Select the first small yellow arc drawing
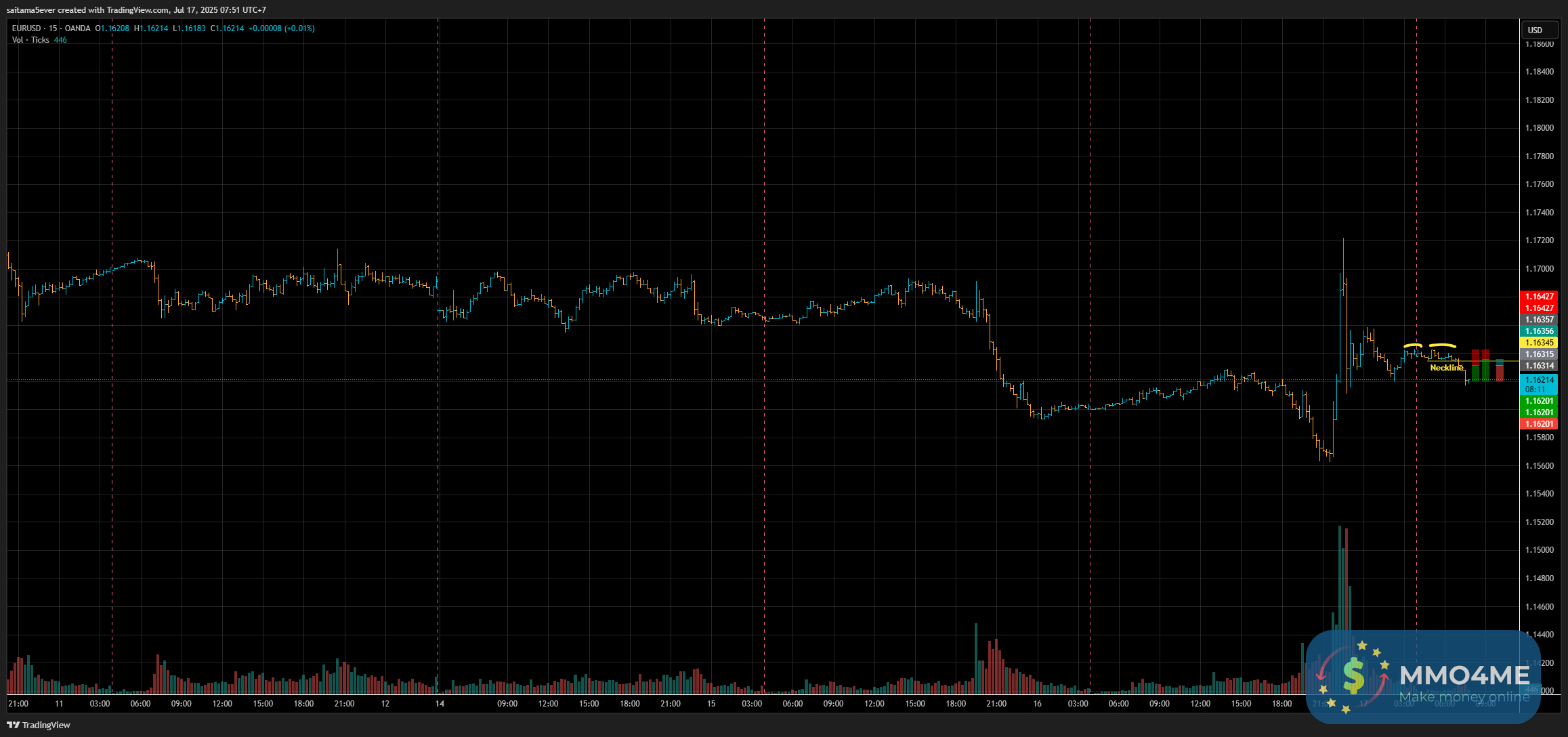Viewport: 1568px width, 737px height. tap(1413, 345)
